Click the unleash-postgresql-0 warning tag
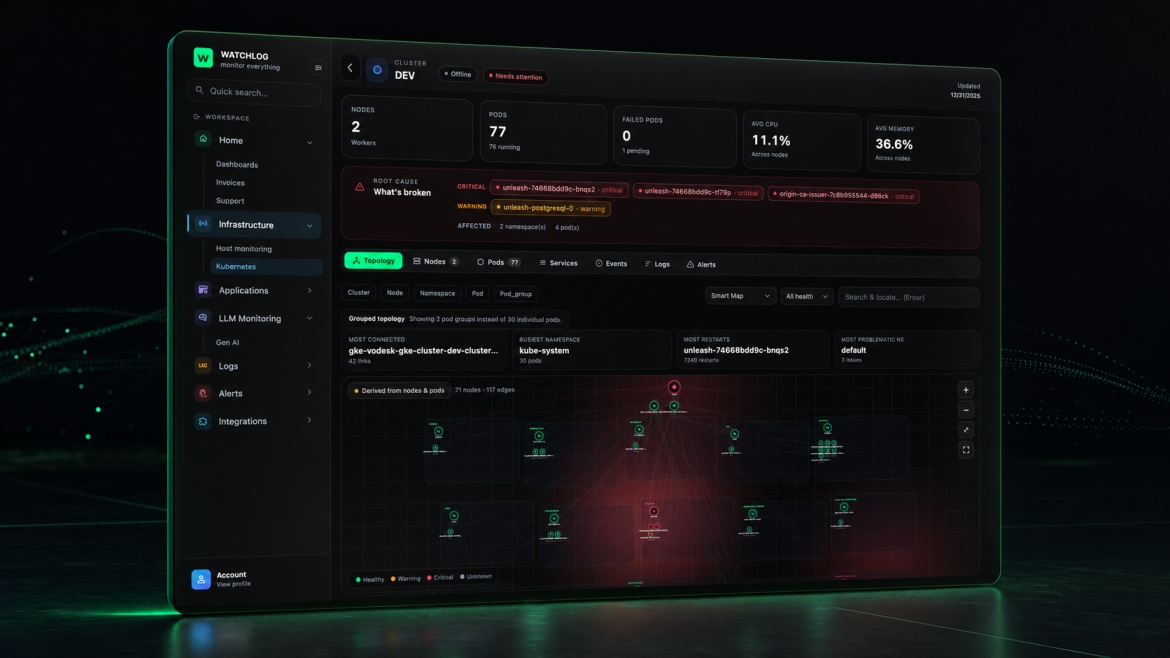The height and width of the screenshot is (658, 1170). pos(551,208)
